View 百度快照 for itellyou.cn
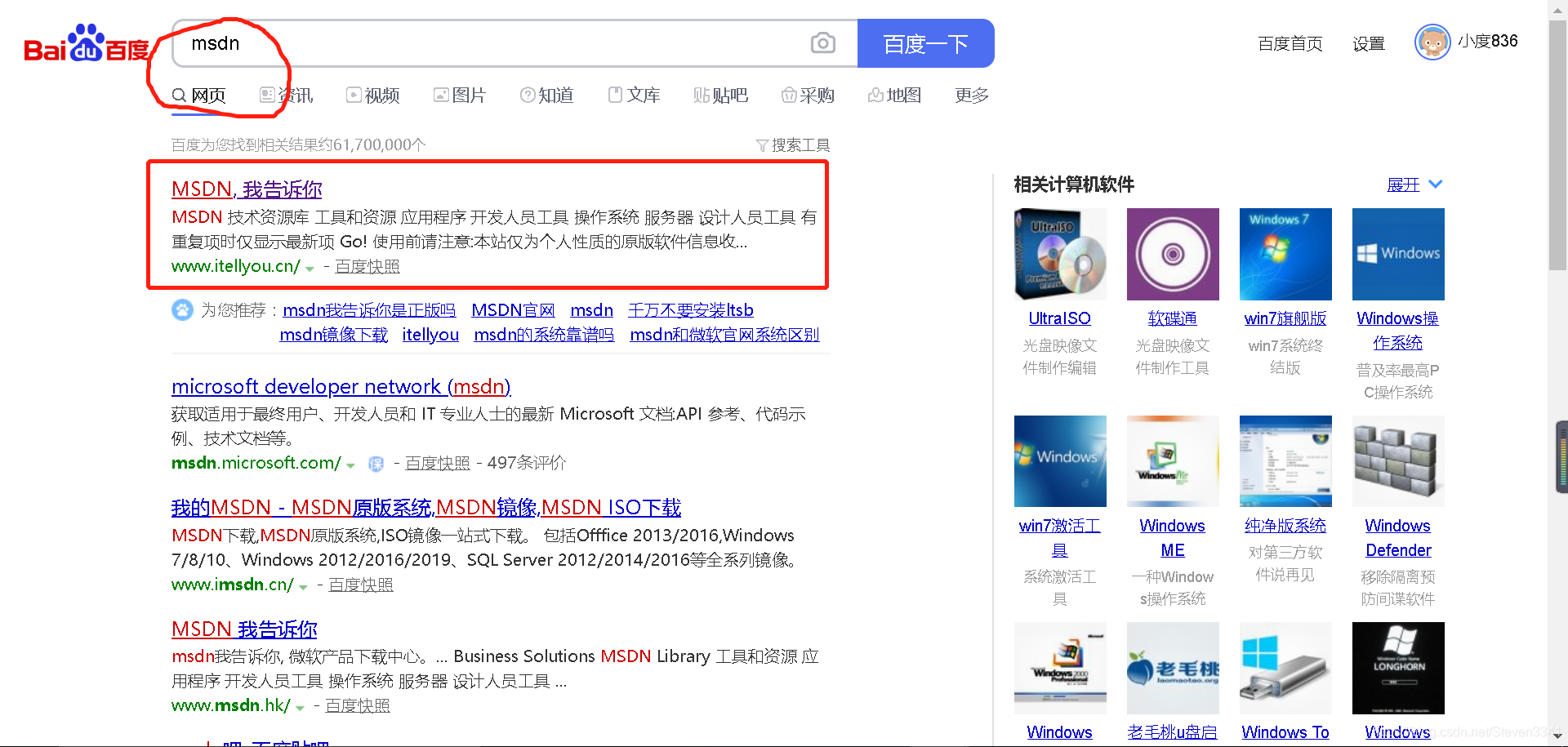This screenshot has width=1568, height=747. pos(367,267)
